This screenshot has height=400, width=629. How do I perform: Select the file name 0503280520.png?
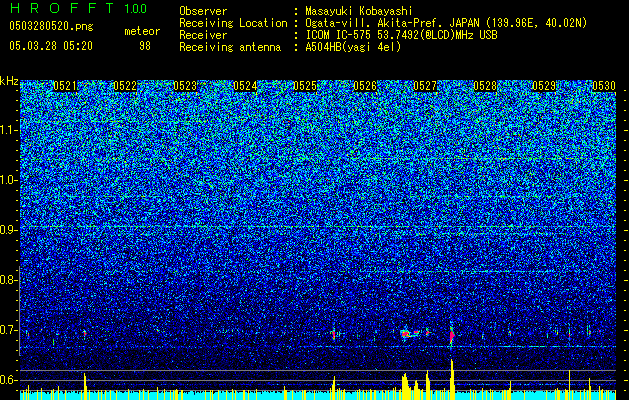coord(51,26)
